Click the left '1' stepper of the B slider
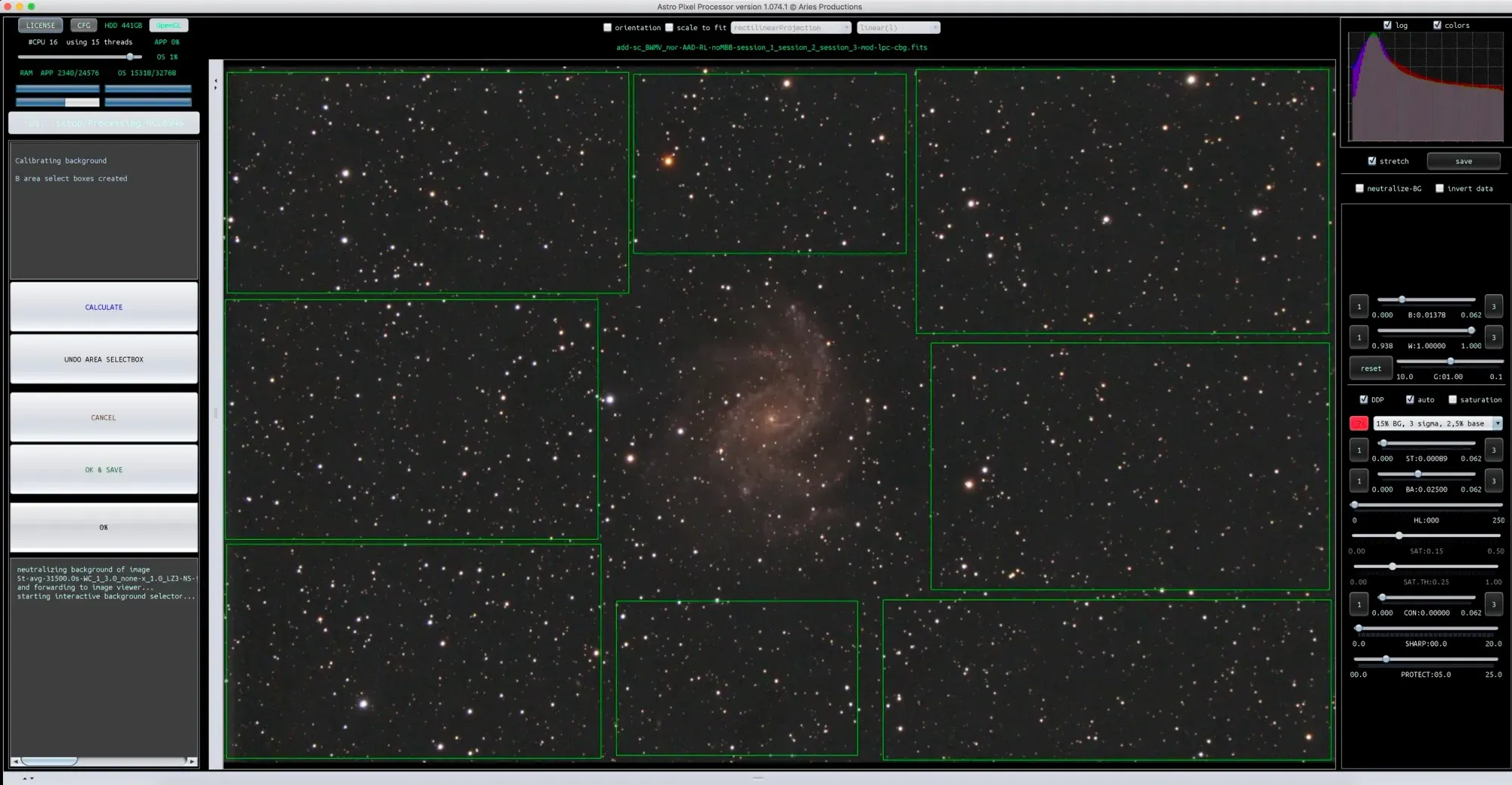This screenshot has height=785, width=1512. 1359,306
